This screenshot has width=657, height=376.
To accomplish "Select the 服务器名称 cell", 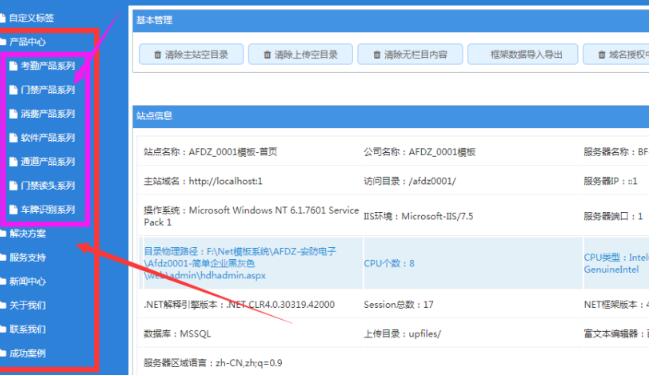I will coord(616,152).
